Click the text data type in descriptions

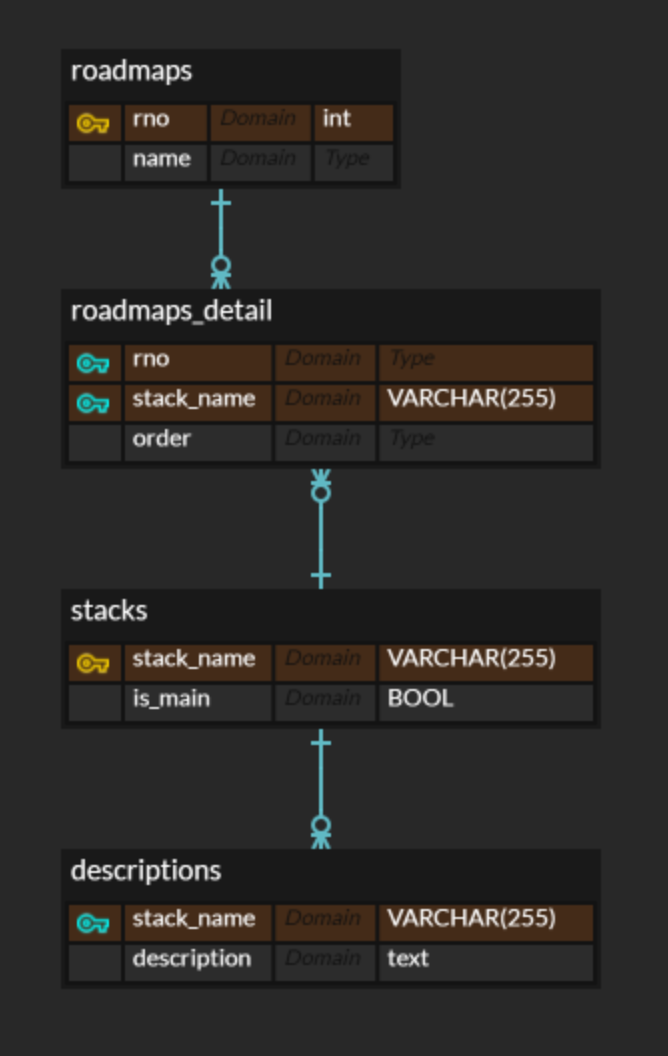(x=409, y=959)
